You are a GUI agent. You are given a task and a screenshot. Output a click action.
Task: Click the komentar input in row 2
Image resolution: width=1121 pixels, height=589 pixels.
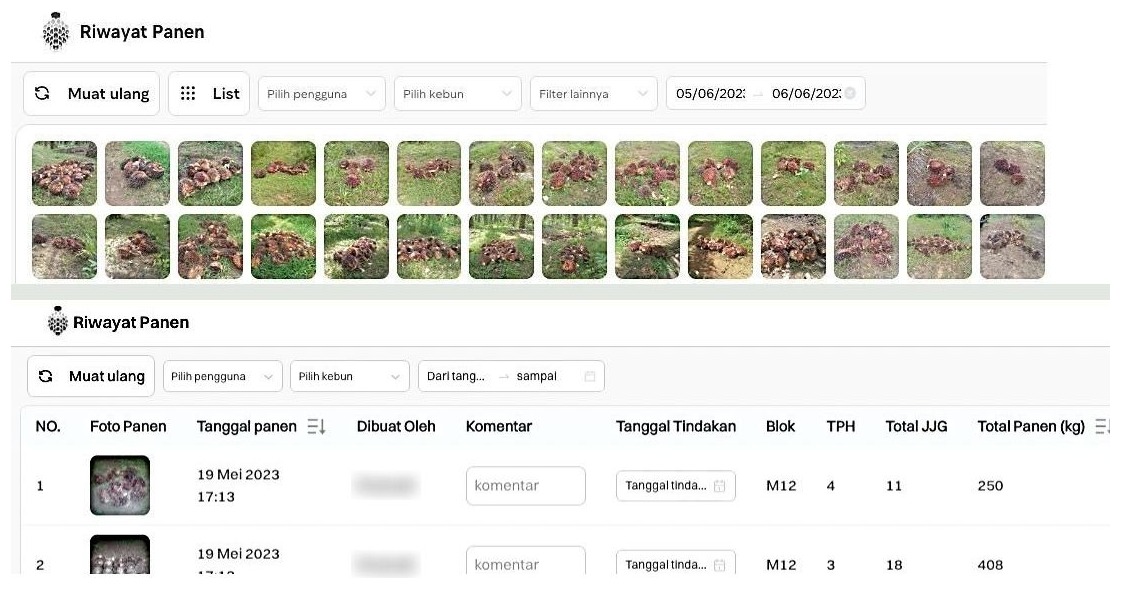pyautogui.click(x=525, y=560)
